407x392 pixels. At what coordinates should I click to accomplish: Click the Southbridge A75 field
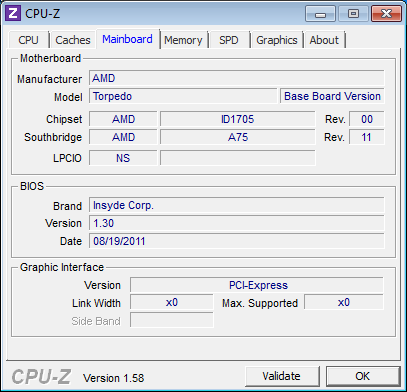click(x=238, y=137)
